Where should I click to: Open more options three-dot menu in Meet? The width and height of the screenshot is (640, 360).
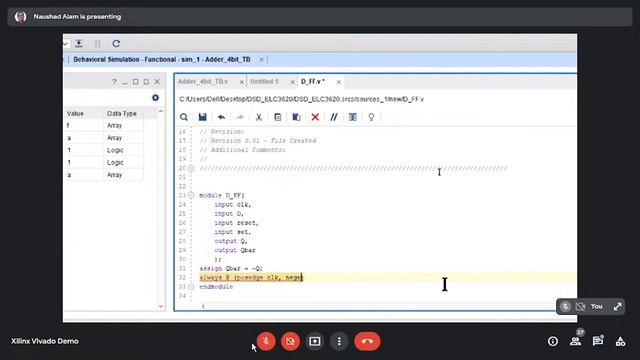(x=339, y=341)
